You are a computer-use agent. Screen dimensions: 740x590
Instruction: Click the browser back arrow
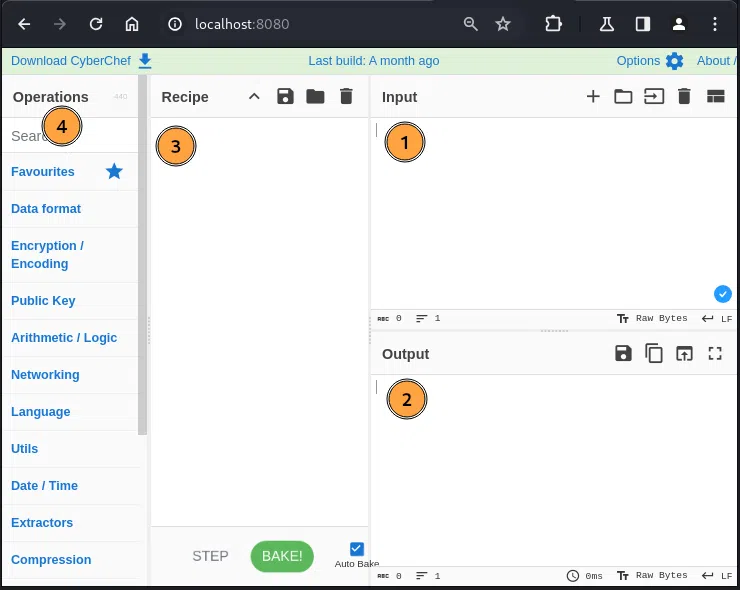(24, 24)
